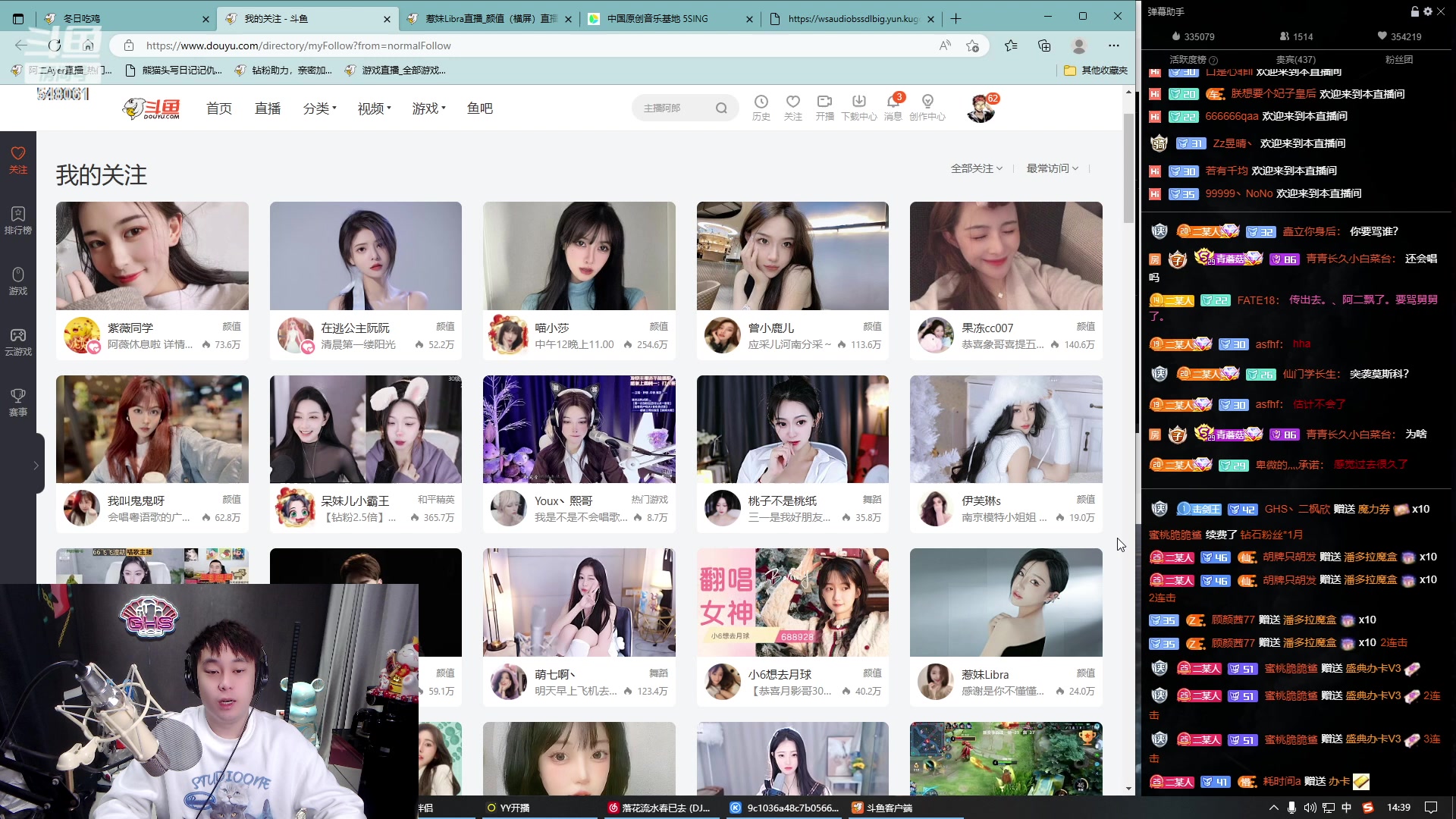Open the 直播 navigation item
Viewport: 1456px width, 819px height.
click(x=268, y=108)
